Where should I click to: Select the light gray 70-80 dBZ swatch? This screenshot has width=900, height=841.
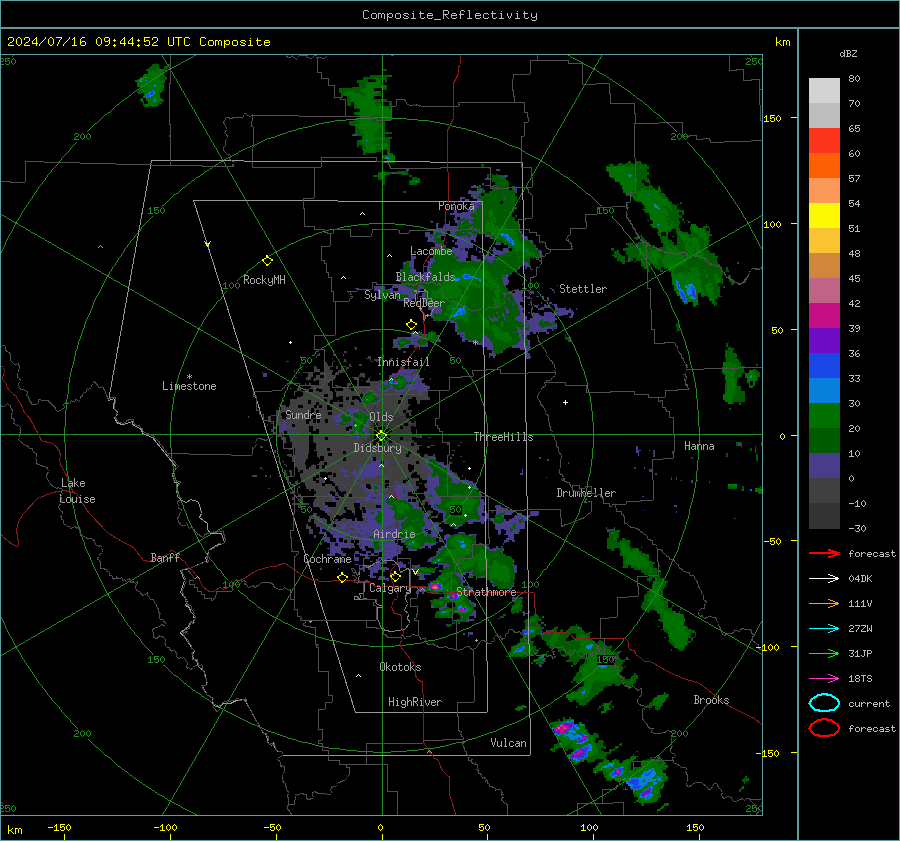[x=824, y=91]
